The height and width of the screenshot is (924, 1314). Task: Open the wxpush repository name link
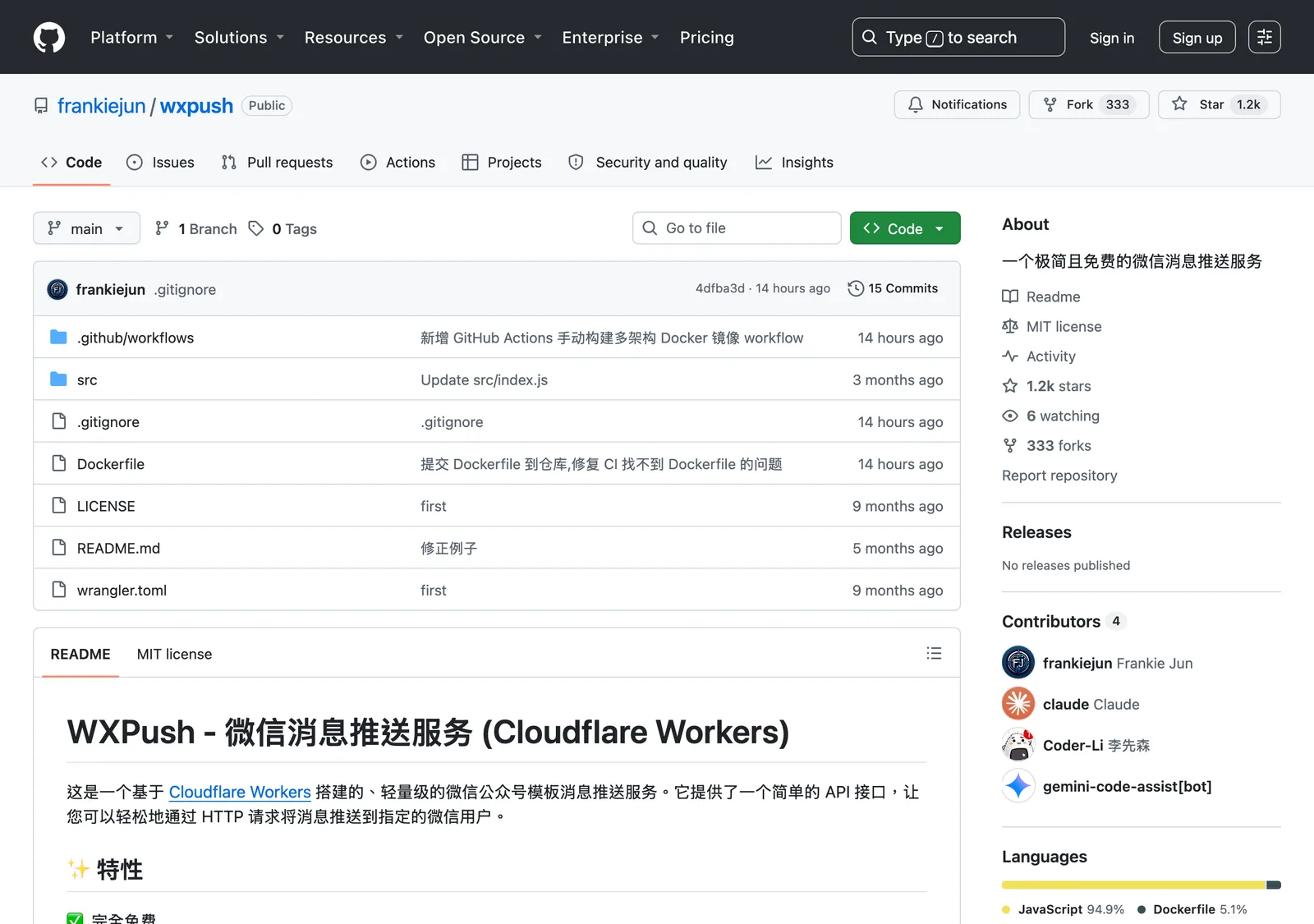click(196, 106)
